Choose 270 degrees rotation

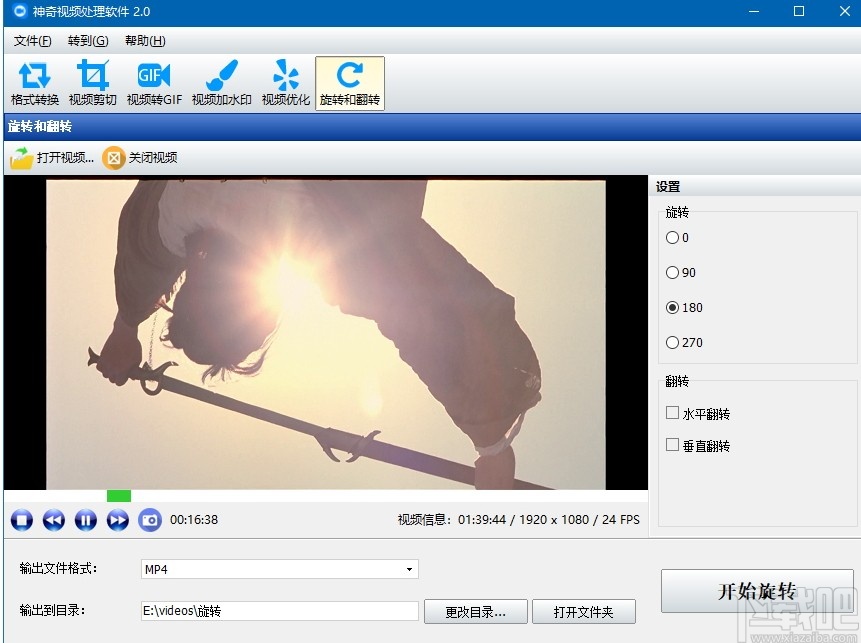(673, 343)
